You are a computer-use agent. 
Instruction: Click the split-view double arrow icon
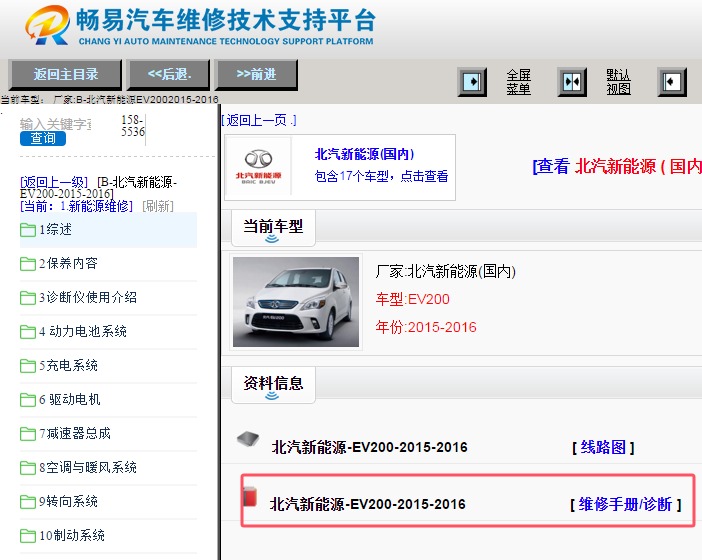tap(572, 82)
